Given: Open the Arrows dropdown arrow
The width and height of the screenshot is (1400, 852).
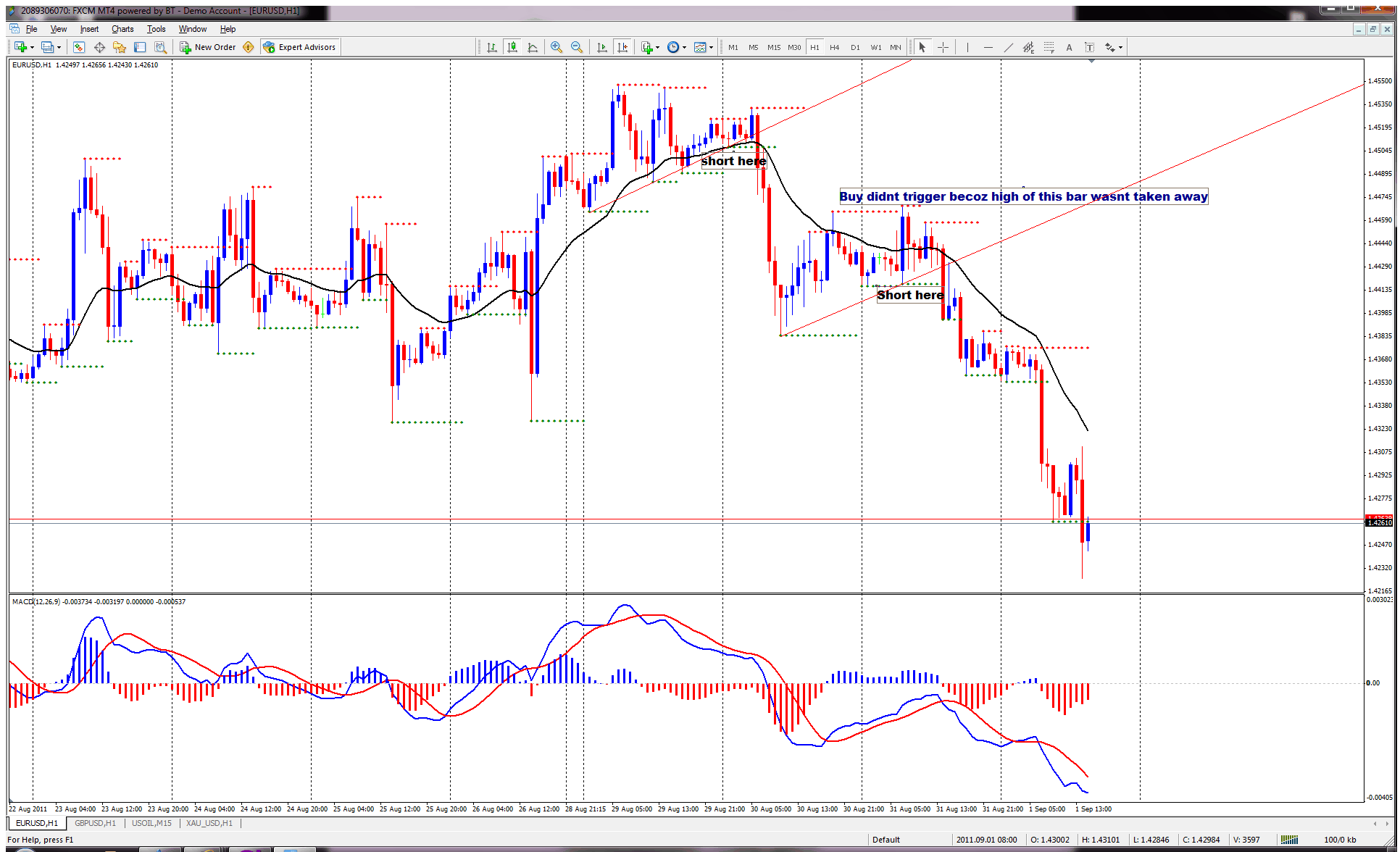Looking at the screenshot, I should pyautogui.click(x=1120, y=47).
